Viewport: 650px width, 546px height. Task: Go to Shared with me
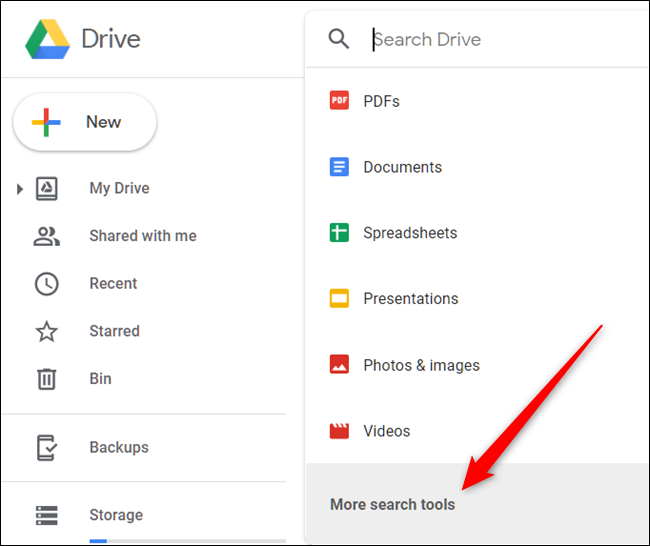pyautogui.click(x=143, y=236)
